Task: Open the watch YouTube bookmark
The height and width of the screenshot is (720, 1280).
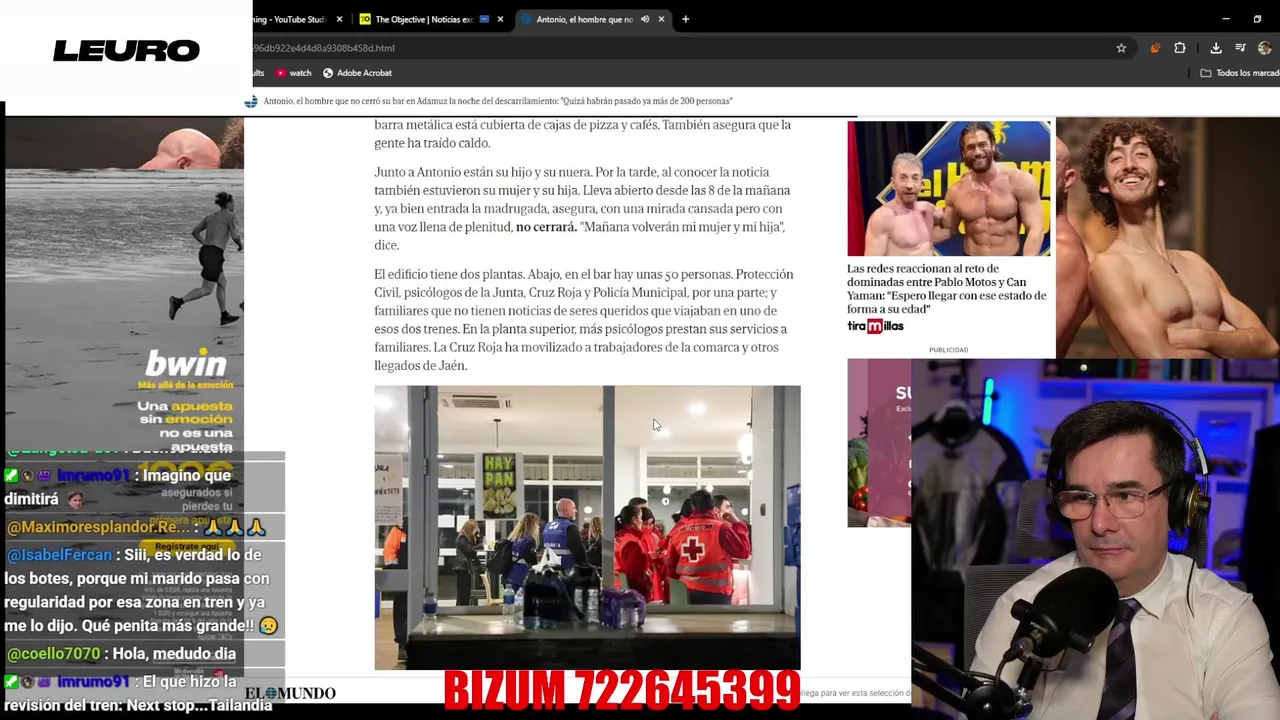Action: point(294,73)
